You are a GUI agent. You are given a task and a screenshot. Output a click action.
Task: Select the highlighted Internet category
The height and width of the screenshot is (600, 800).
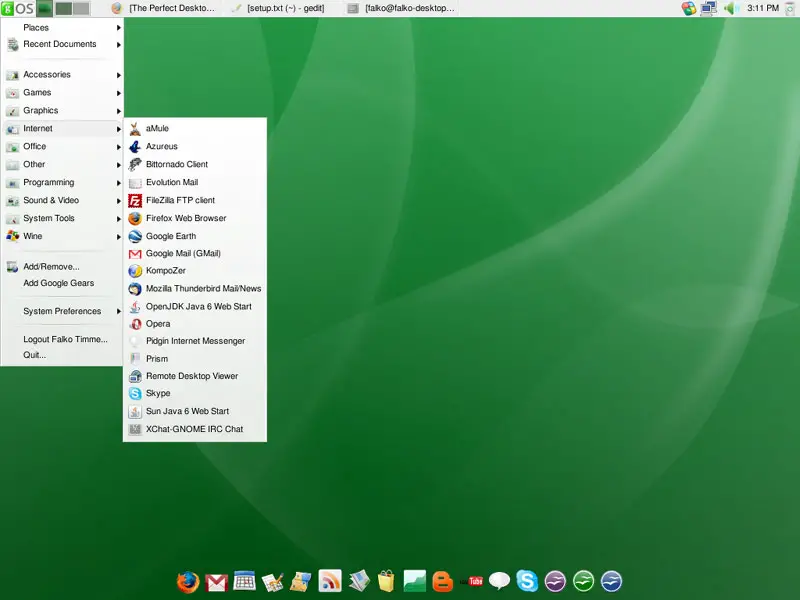62,129
